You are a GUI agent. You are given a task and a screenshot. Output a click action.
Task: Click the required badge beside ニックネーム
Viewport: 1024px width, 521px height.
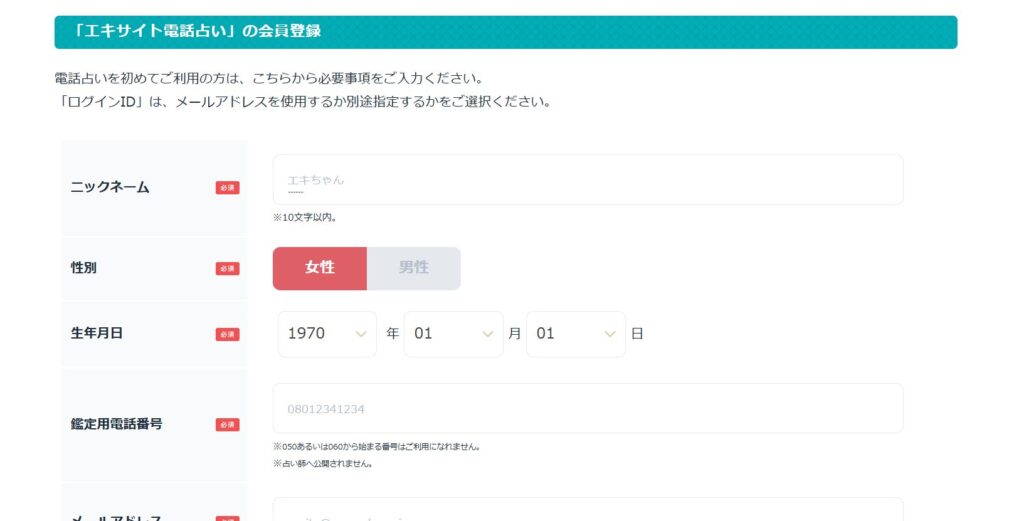point(227,187)
